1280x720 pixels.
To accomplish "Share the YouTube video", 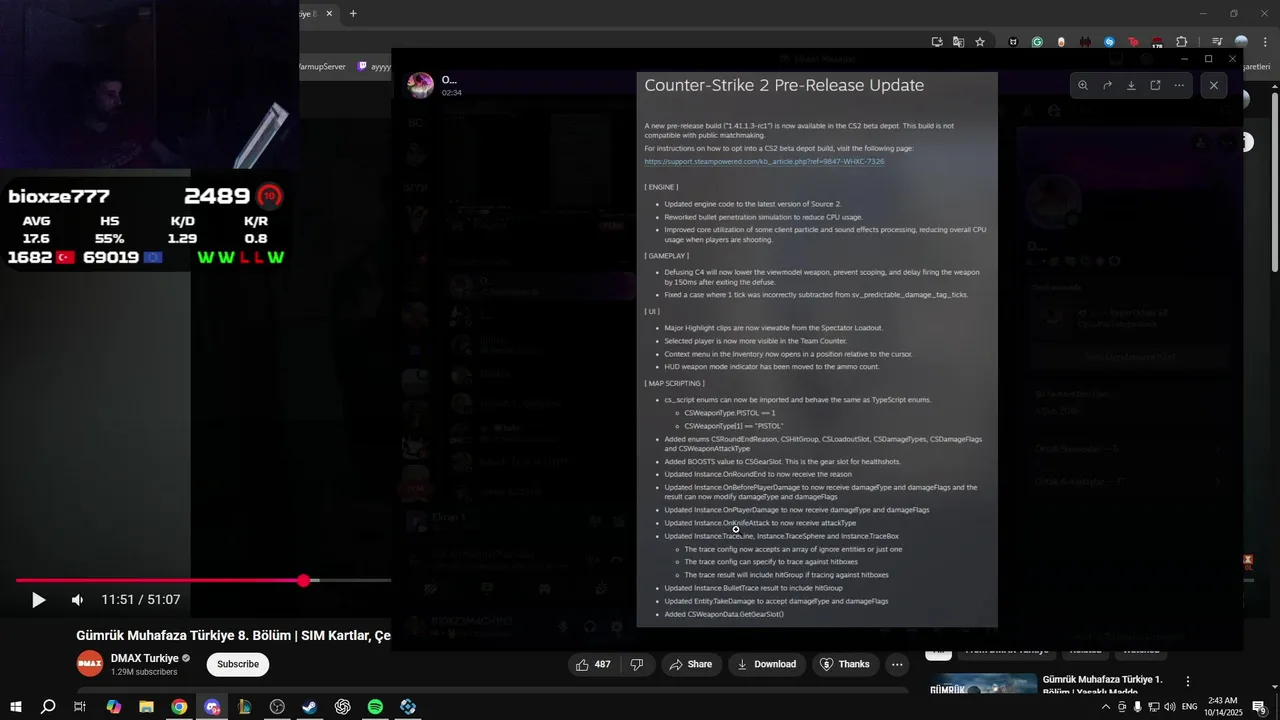I will (x=691, y=664).
